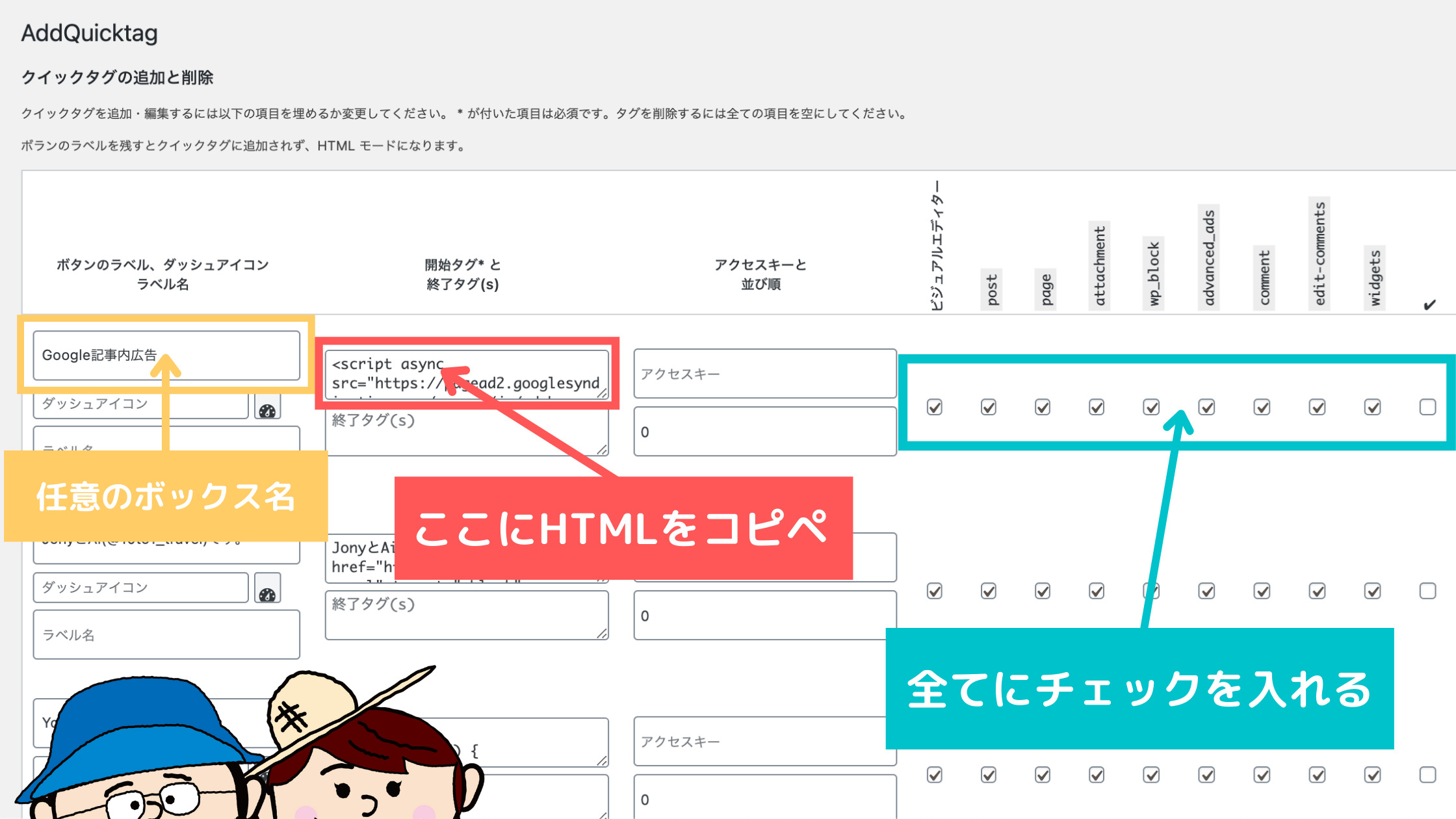Click ダッシュアイコン field in JonyとAi row
Screen dimensions: 1456x819
(140, 588)
